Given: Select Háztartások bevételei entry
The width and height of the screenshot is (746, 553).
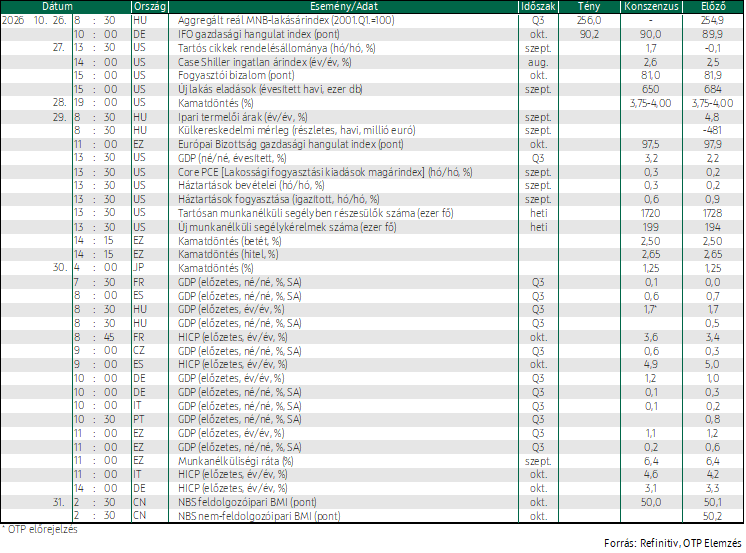Looking at the screenshot, I should coord(251,186).
